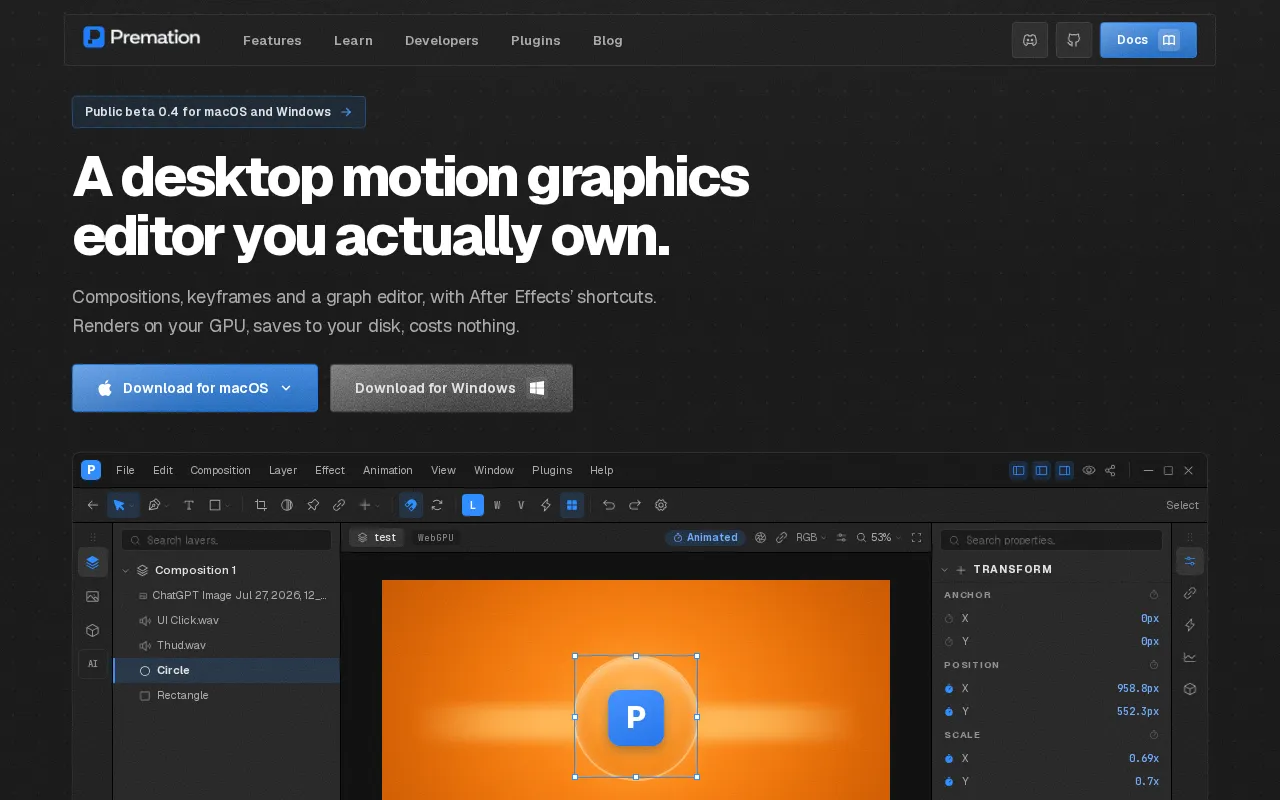The image size is (1280, 800).
Task: Open the Discord icon in the site header
Action: tap(1029, 40)
